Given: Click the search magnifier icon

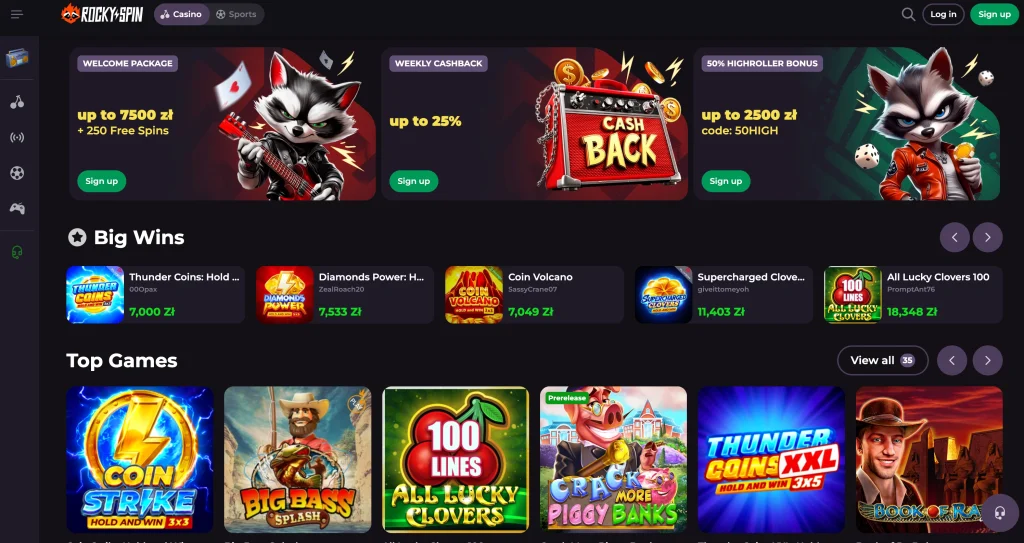Looking at the screenshot, I should pos(908,14).
